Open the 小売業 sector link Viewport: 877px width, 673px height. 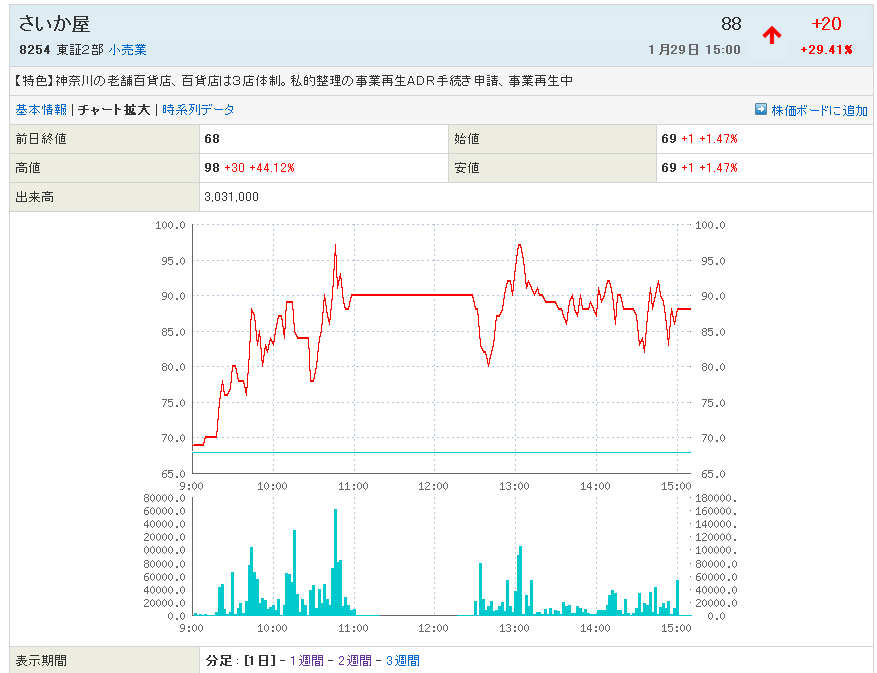click(128, 49)
